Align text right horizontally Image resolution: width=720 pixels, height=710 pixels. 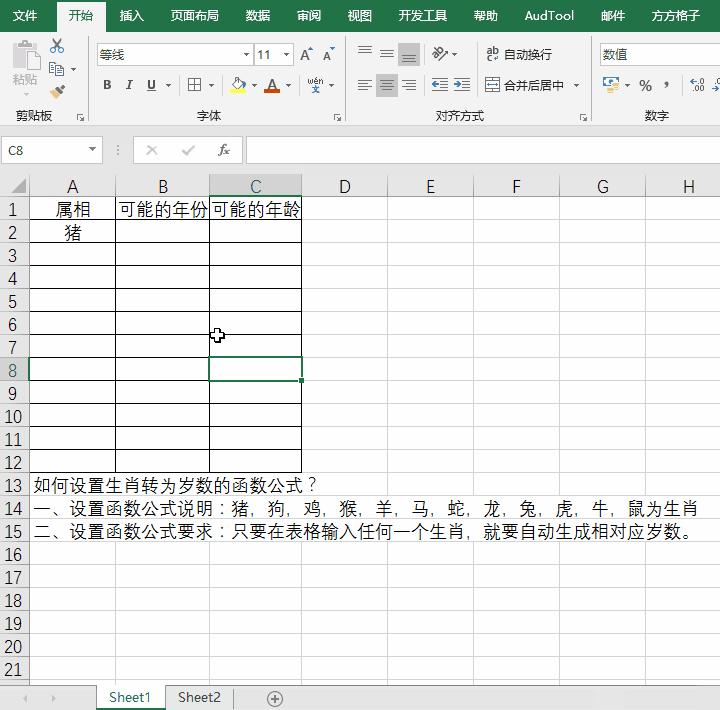click(409, 85)
